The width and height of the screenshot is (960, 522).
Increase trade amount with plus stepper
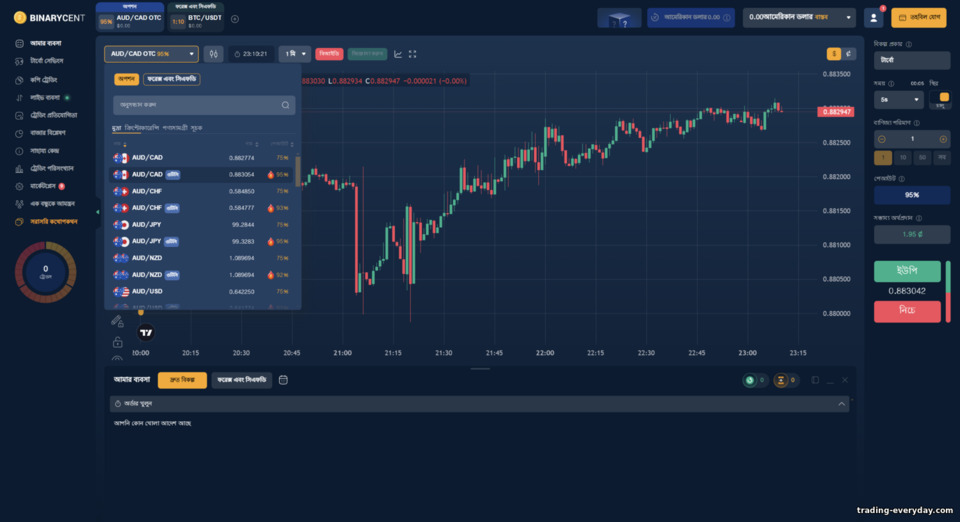[943, 140]
